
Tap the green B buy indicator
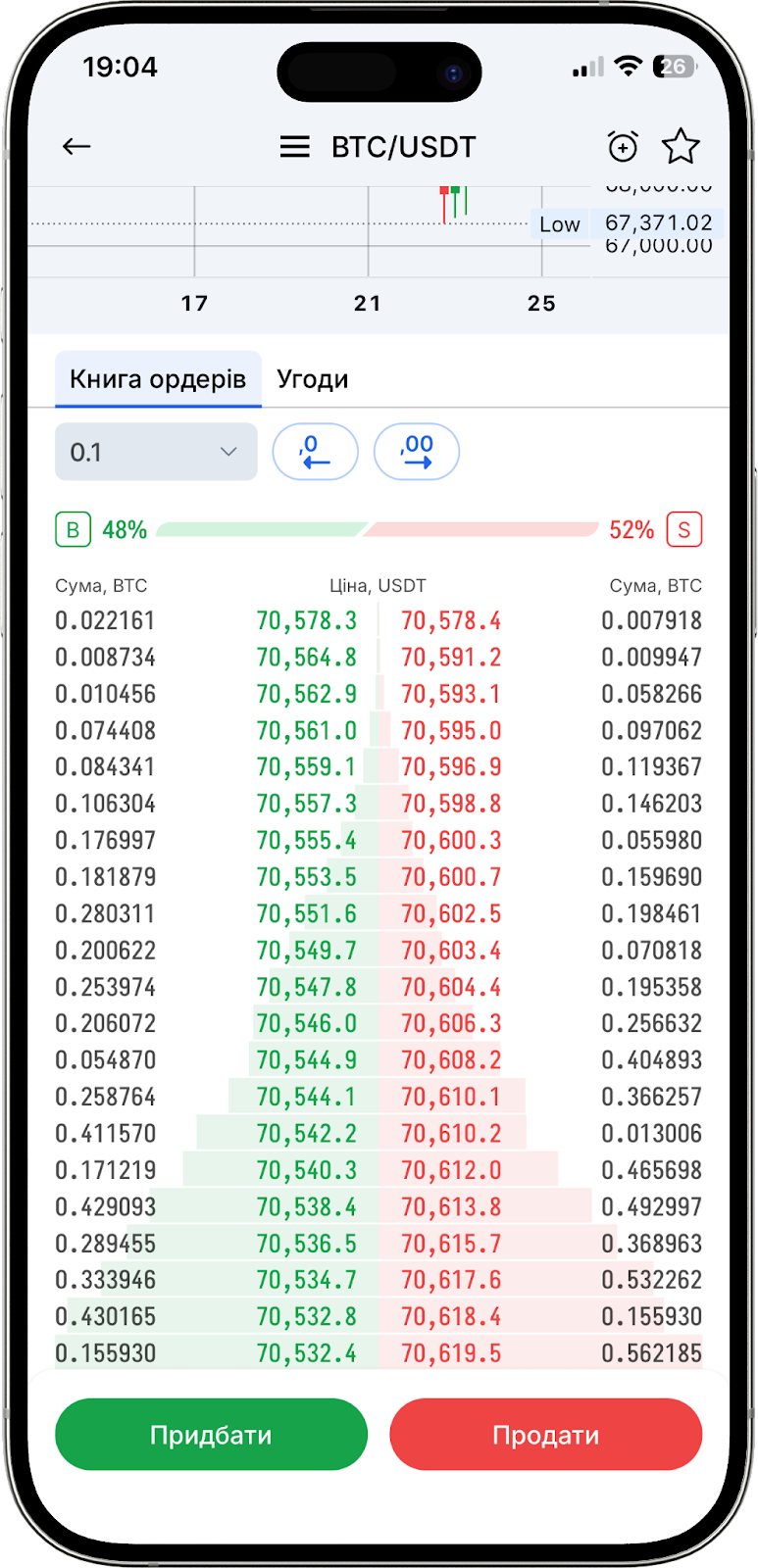73,530
